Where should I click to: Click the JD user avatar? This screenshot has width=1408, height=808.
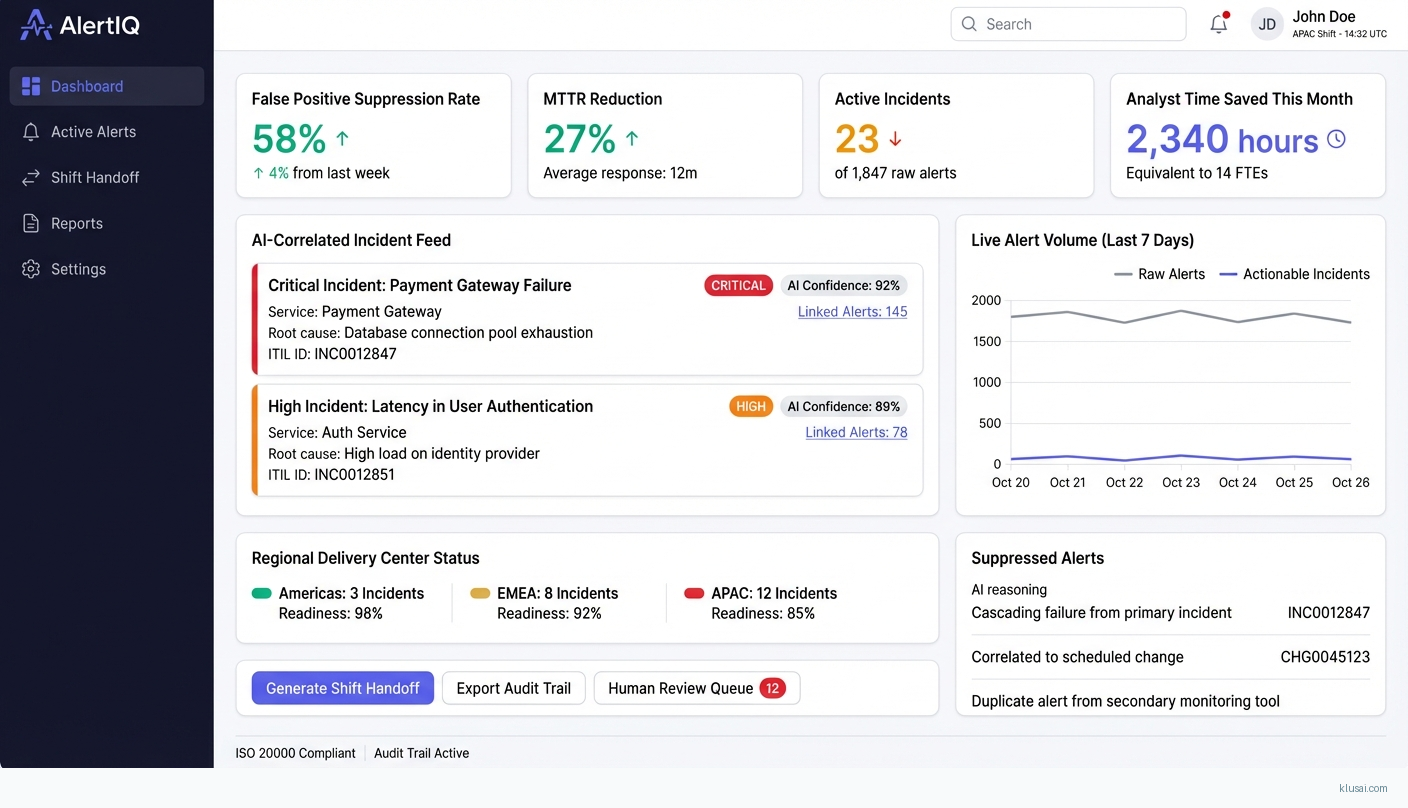(1267, 25)
